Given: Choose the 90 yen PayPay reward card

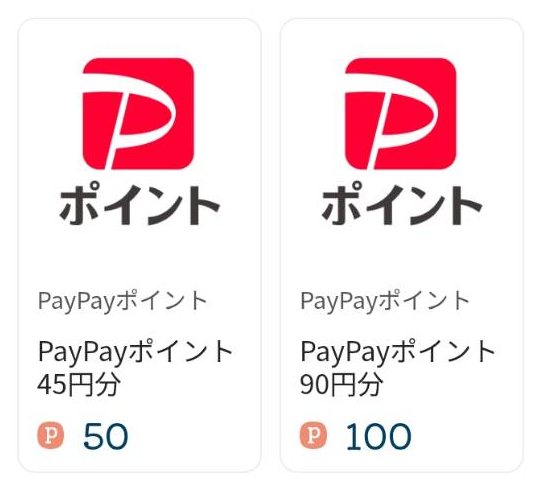Looking at the screenshot, I should click(402, 245).
